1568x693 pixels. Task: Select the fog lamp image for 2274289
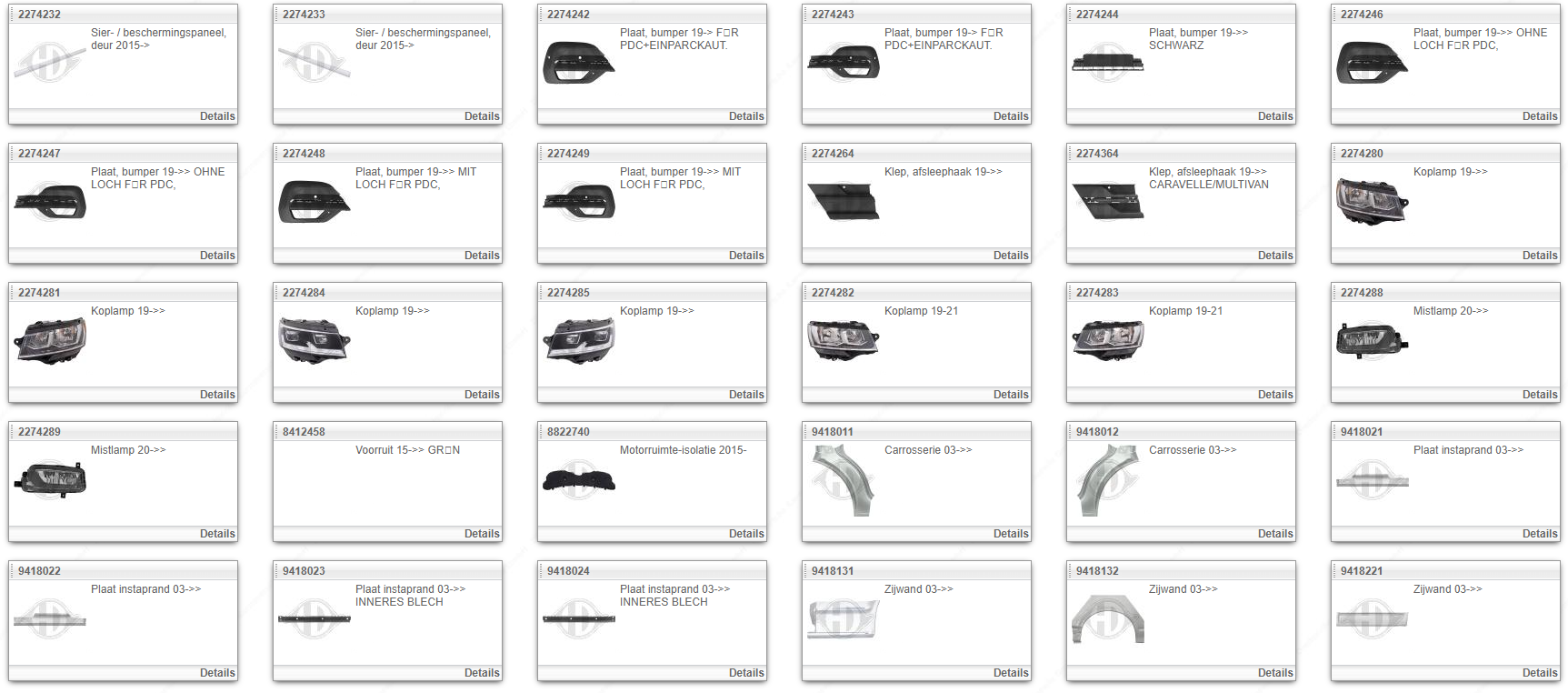click(x=50, y=479)
